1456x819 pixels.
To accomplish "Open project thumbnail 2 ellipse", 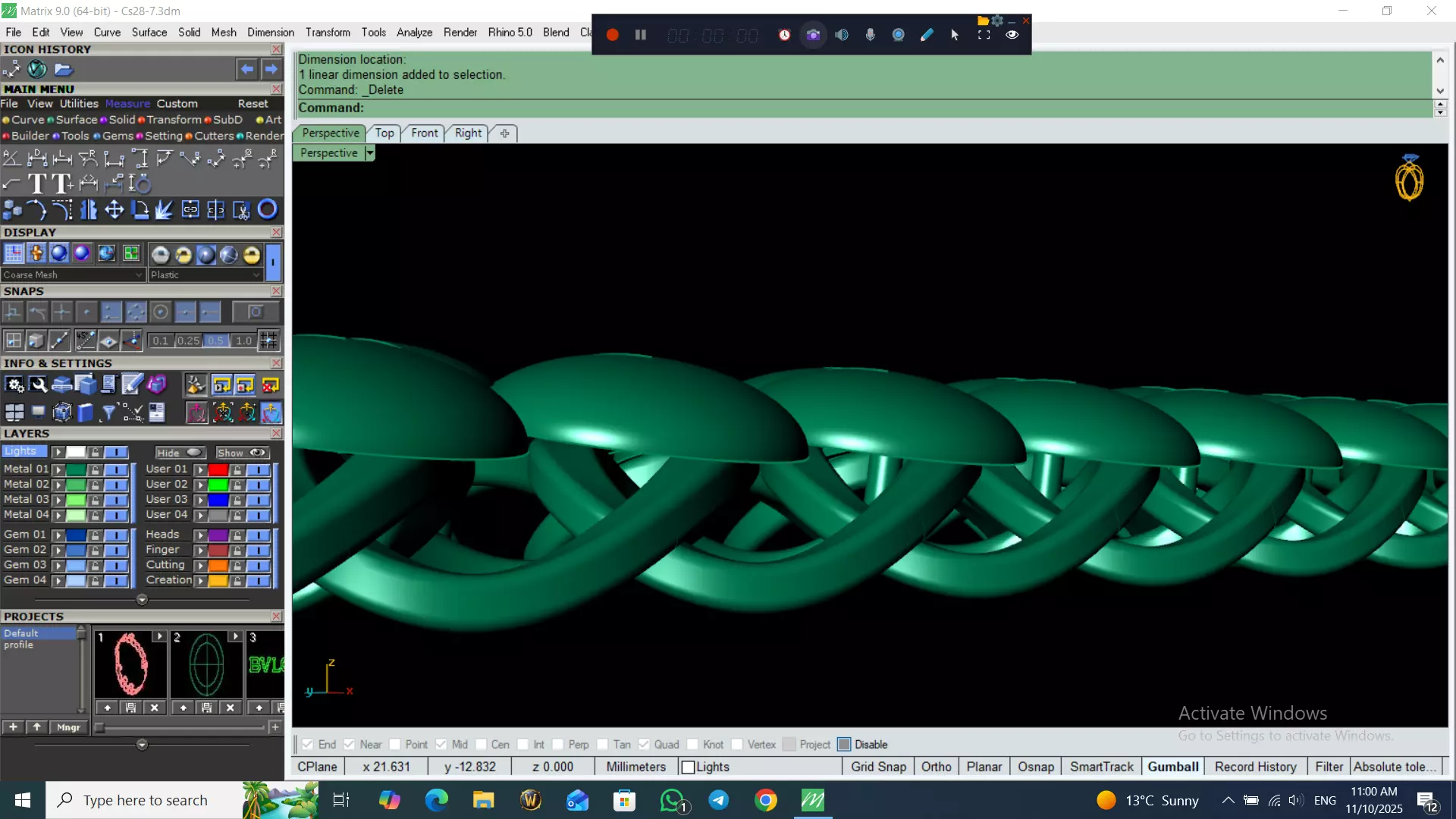I will point(206,665).
